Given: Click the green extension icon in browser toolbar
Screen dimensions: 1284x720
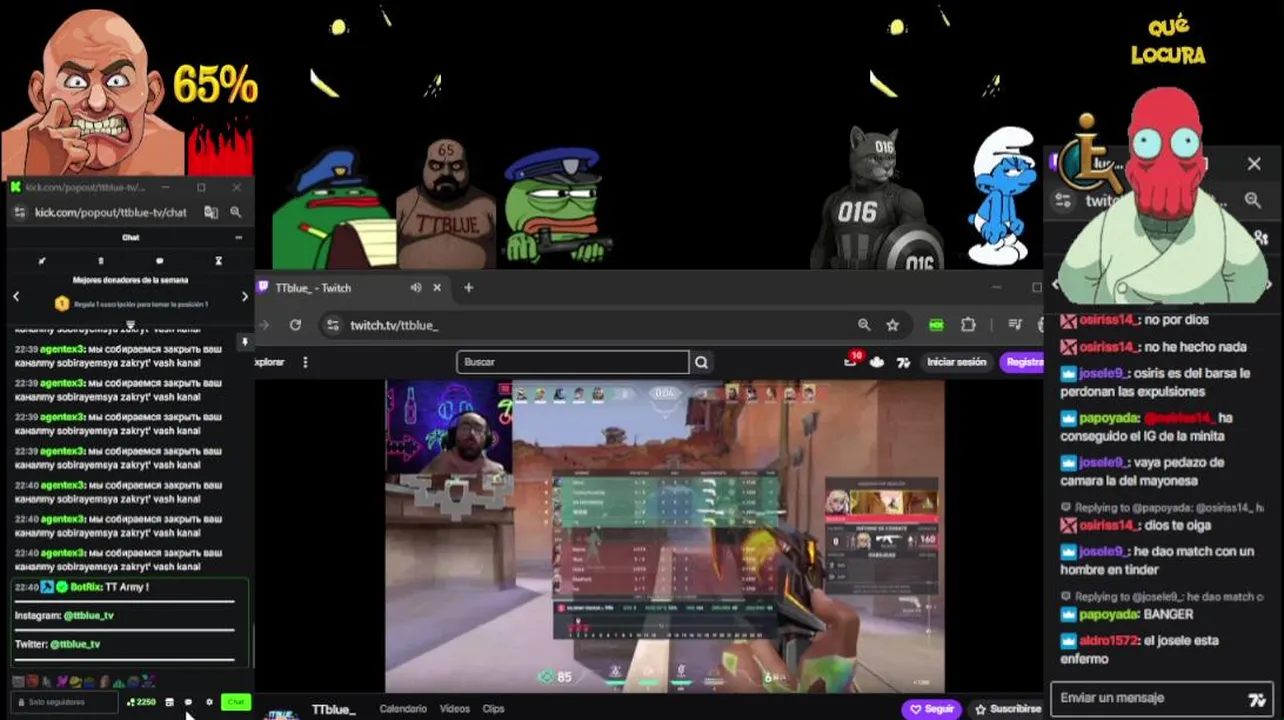Looking at the screenshot, I should (x=936, y=325).
